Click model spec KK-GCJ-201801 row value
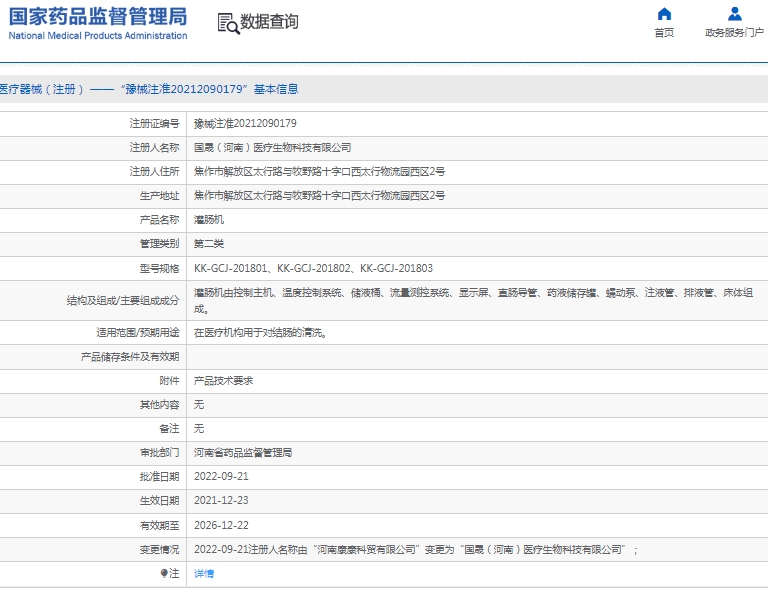The image size is (768, 592). point(313,268)
